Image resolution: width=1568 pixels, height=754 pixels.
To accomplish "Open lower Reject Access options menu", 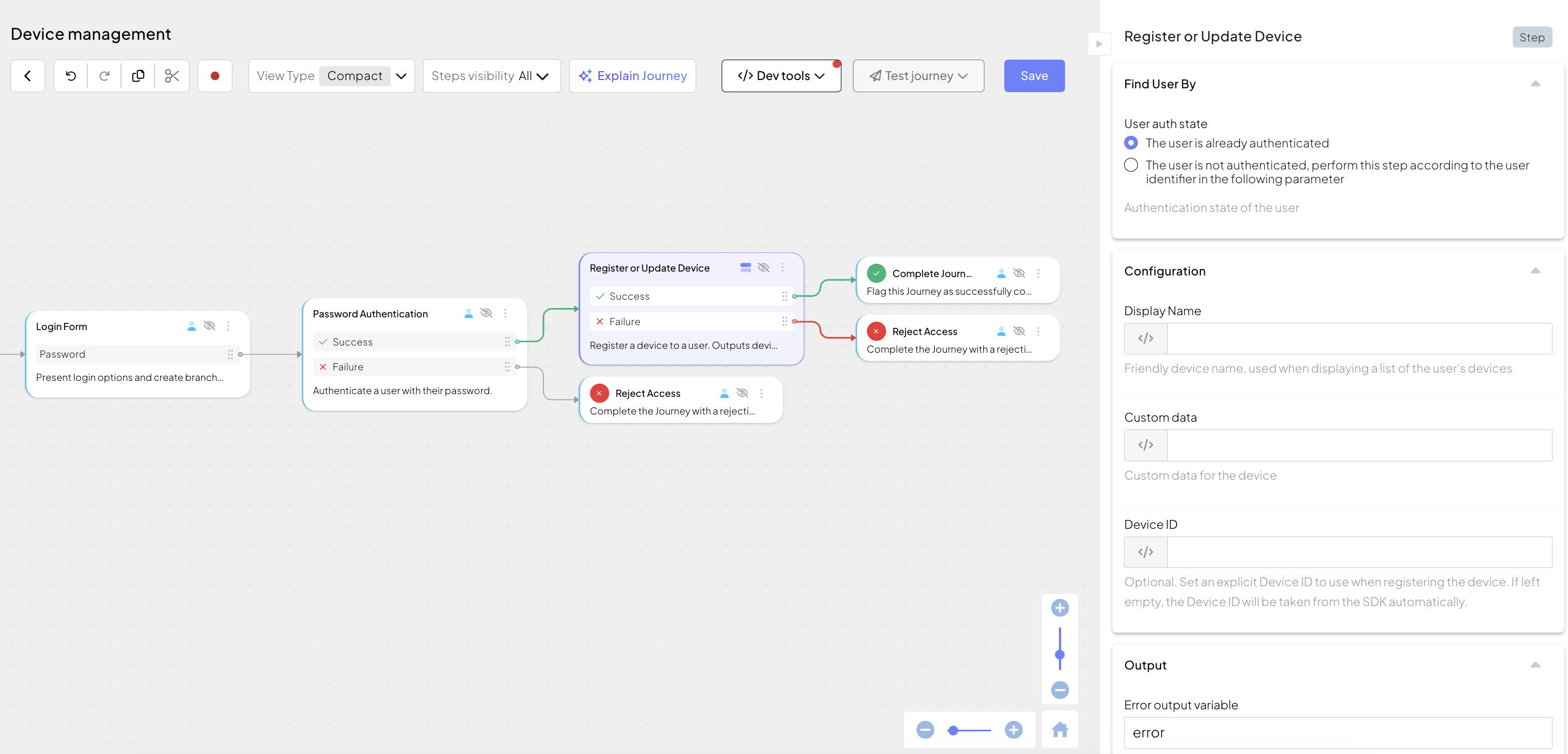I will [761, 393].
